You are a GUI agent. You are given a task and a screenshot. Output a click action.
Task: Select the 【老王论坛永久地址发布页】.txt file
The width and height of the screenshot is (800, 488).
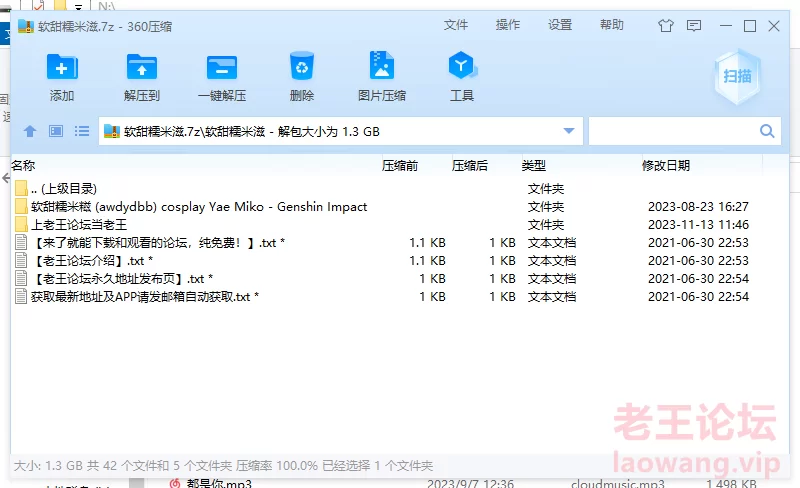tap(388, 279)
